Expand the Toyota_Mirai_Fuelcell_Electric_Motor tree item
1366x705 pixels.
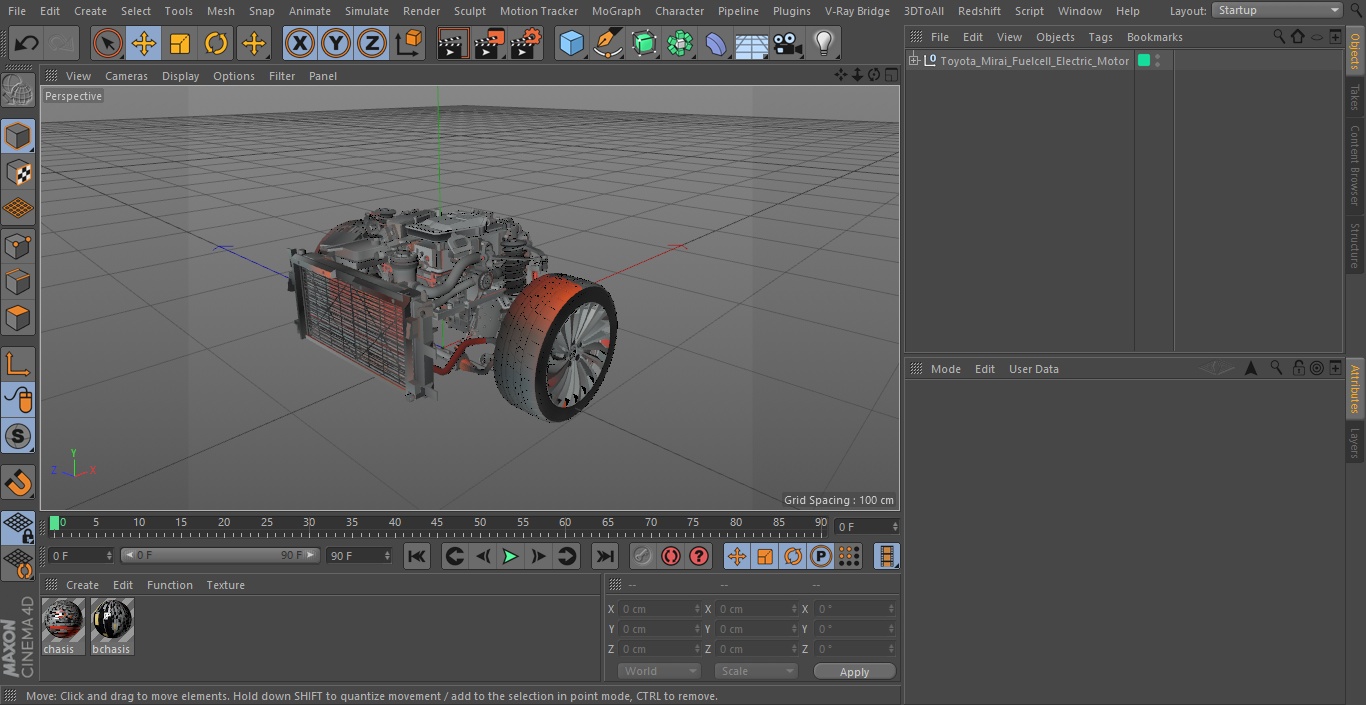tap(914, 61)
